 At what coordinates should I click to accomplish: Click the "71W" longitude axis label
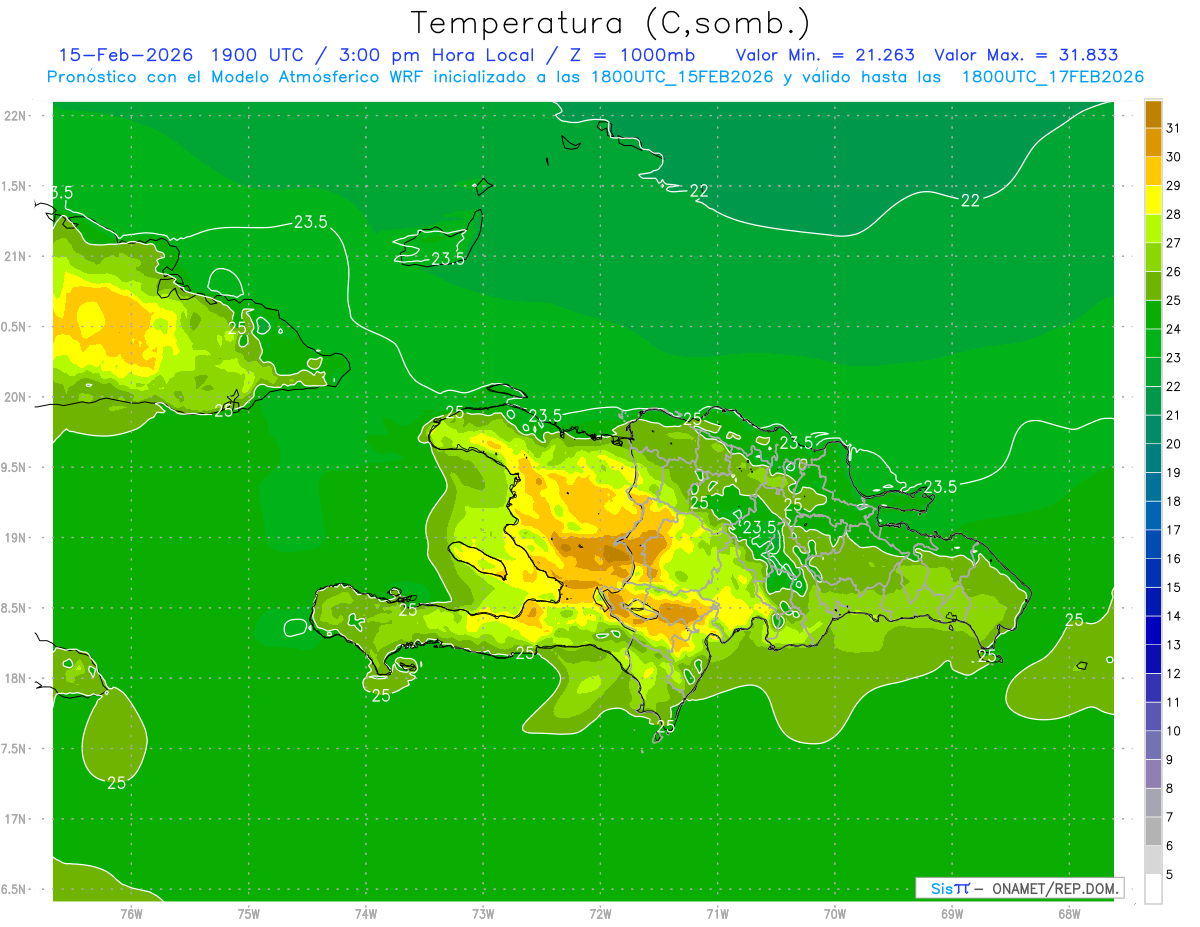point(717,914)
